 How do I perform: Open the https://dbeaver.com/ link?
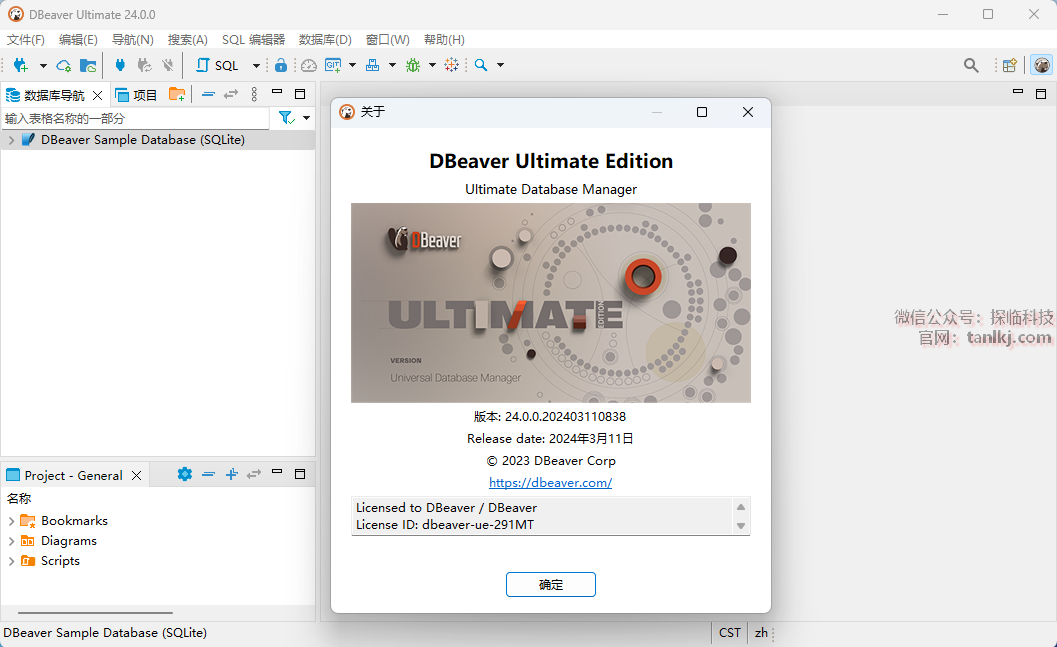550,483
